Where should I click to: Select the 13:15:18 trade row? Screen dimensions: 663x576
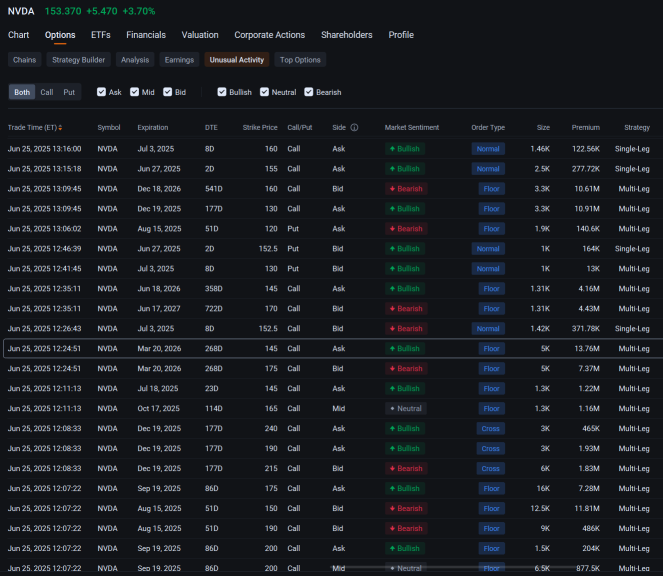pyautogui.click(x=332, y=169)
